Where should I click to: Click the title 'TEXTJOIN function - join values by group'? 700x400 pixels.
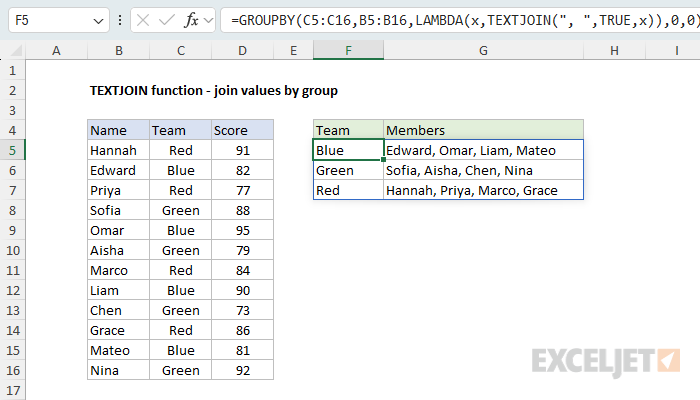tap(214, 91)
